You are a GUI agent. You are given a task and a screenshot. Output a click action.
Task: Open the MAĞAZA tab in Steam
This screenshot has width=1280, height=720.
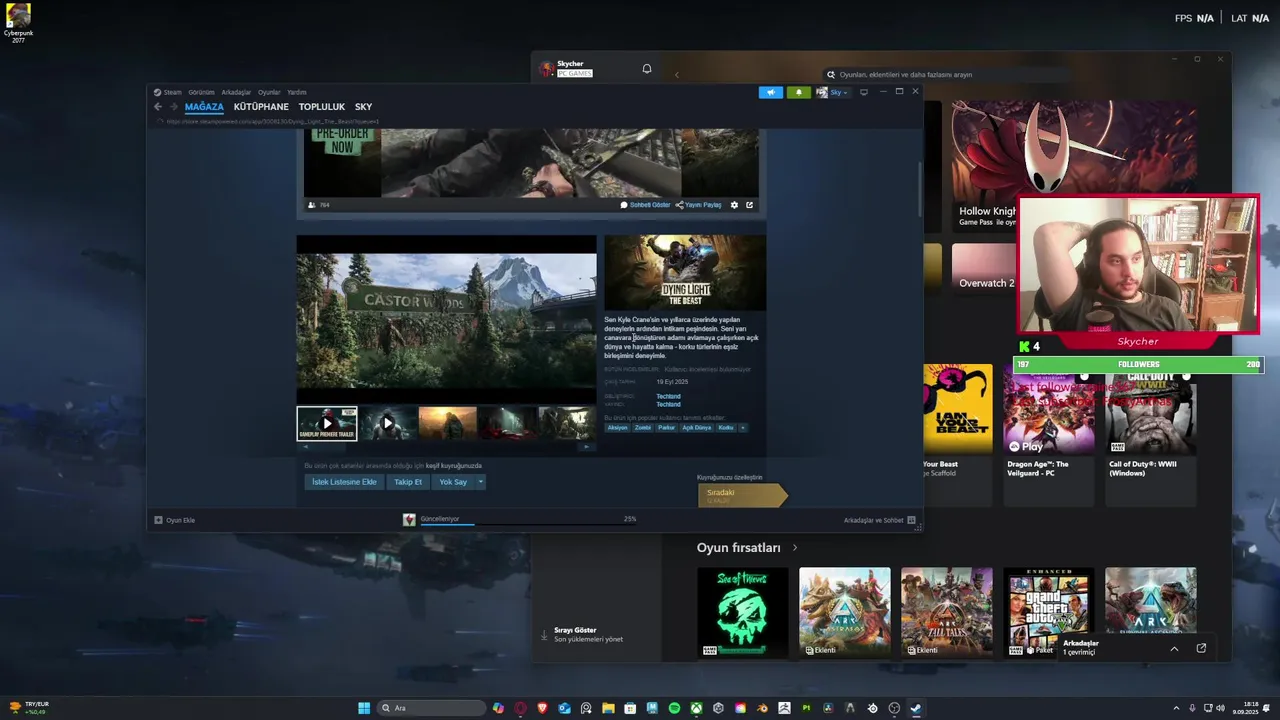point(204,107)
